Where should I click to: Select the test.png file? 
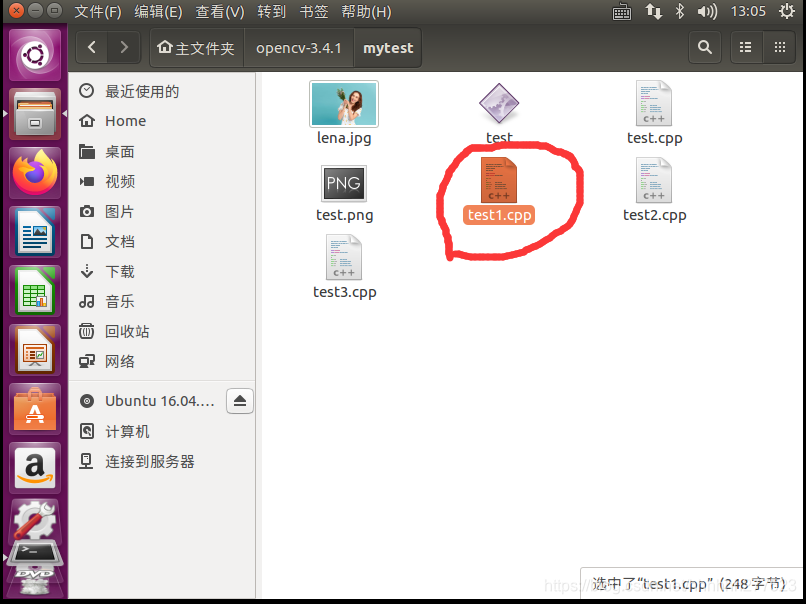(344, 184)
